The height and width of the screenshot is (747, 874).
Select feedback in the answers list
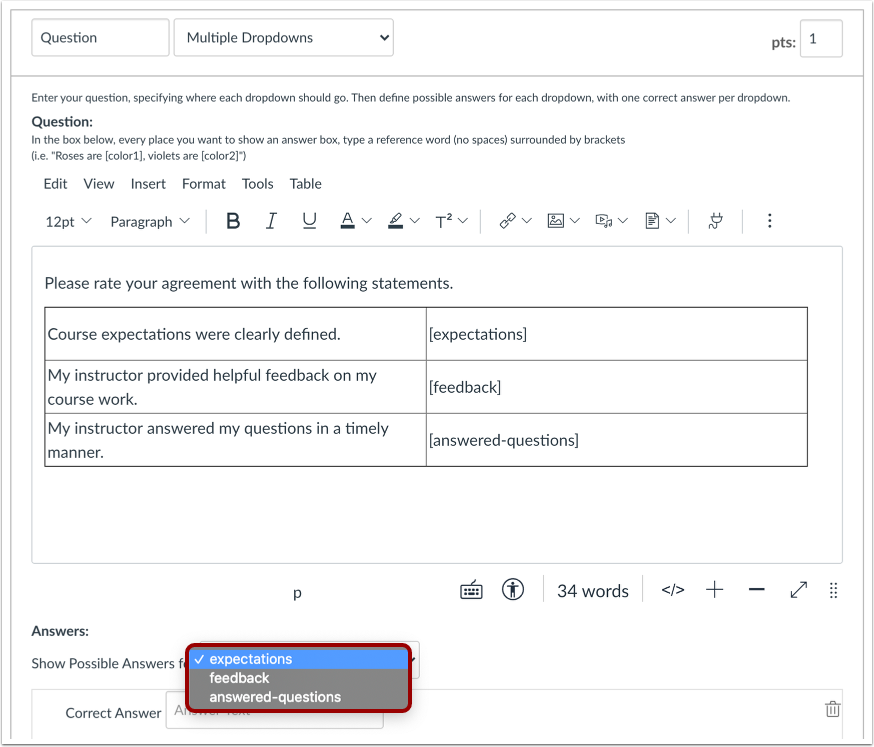click(x=299, y=678)
